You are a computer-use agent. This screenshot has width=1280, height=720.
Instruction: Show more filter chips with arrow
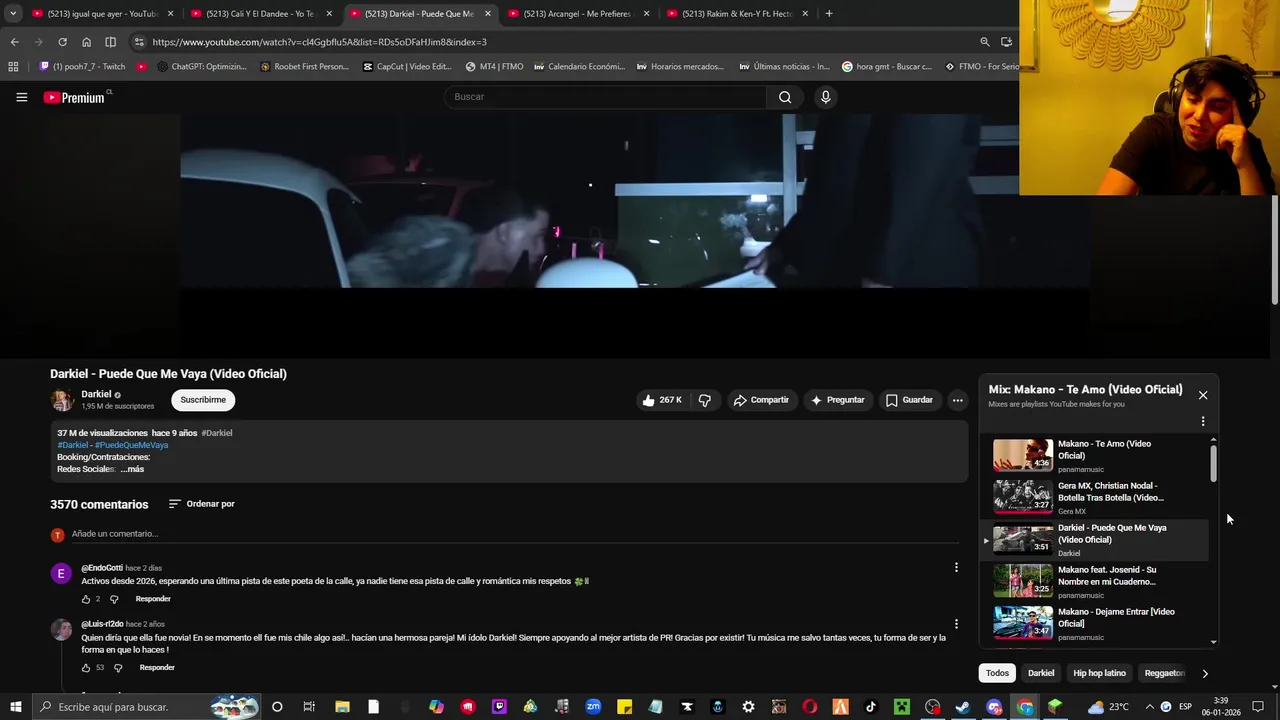[x=1205, y=674]
